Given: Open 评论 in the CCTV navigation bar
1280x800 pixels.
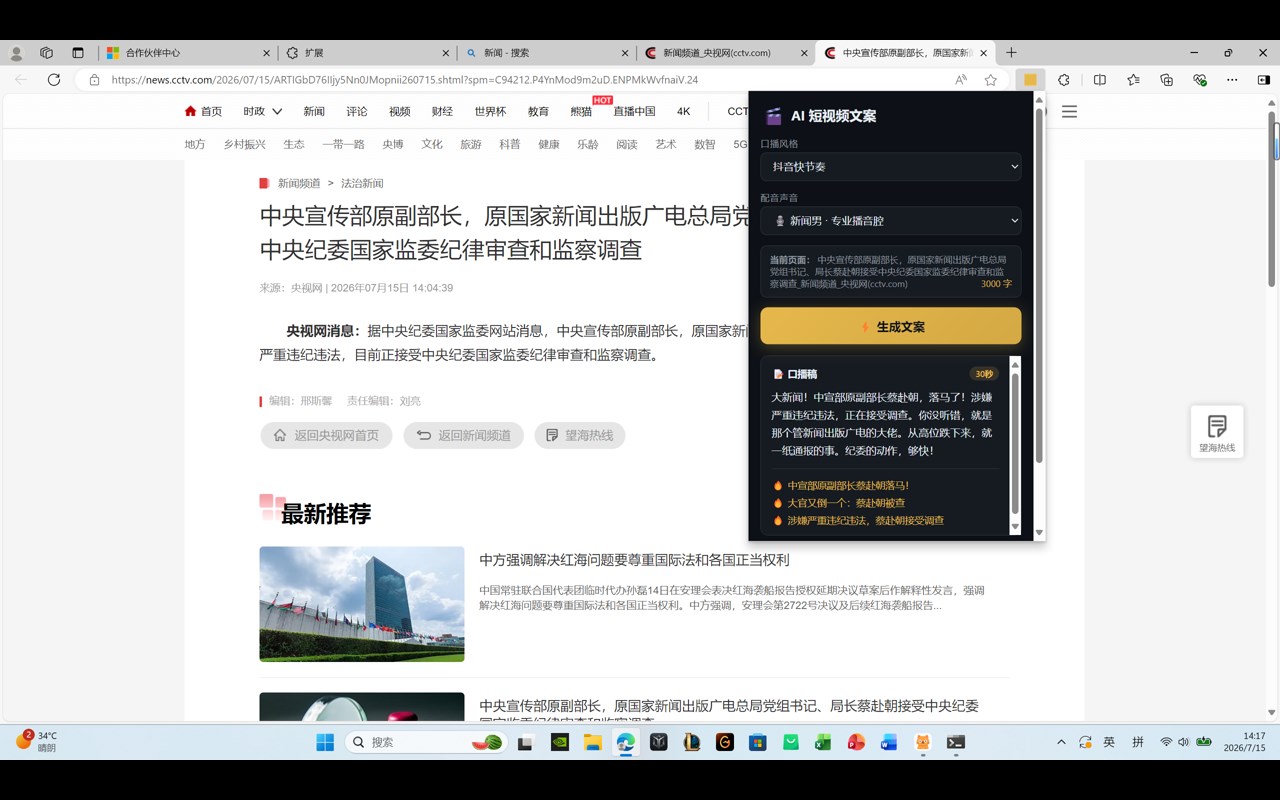Looking at the screenshot, I should (357, 111).
